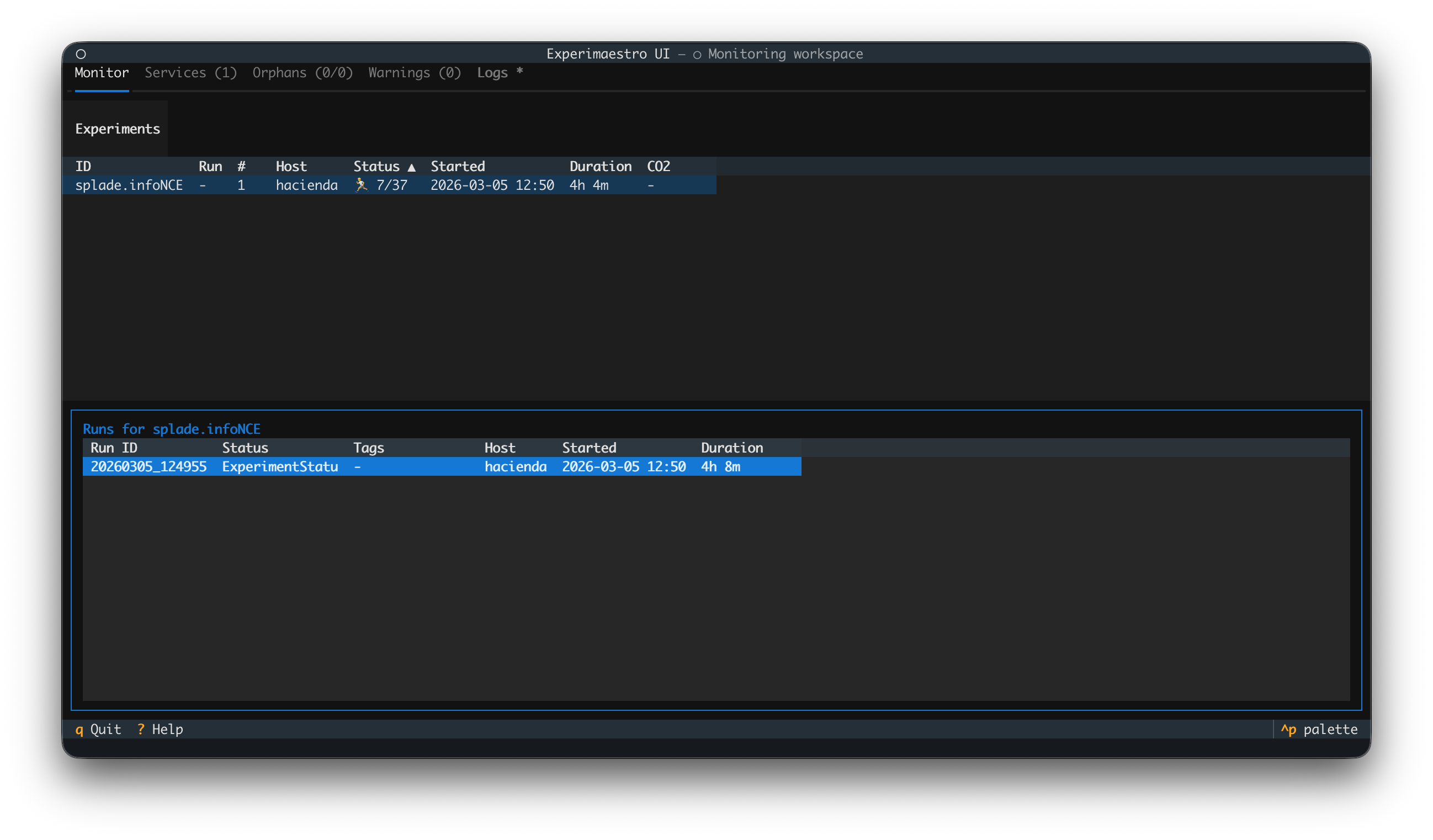Open the command palette from the footer
Image resolution: width=1433 pixels, height=840 pixels.
pos(1319,730)
